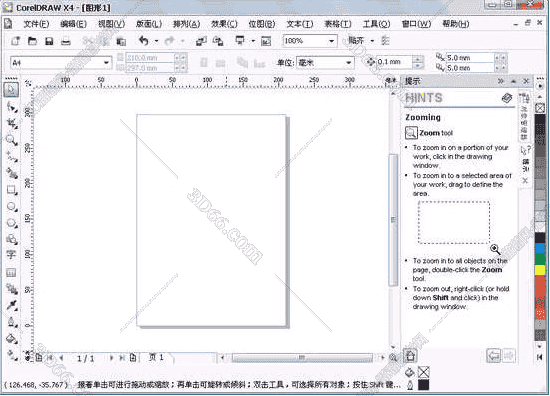This screenshot has height=396, width=550.
Task: Open the Bitmaps menu
Action: 262,24
